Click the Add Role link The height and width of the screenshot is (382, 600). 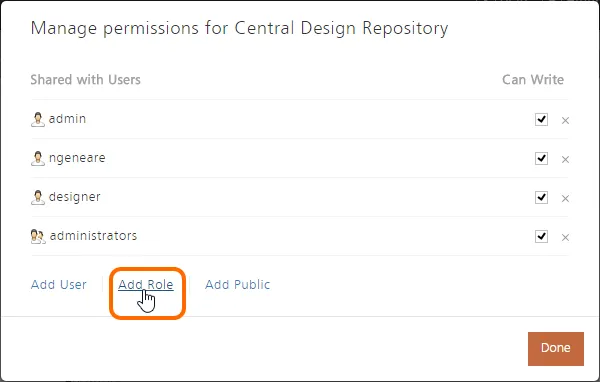click(146, 284)
